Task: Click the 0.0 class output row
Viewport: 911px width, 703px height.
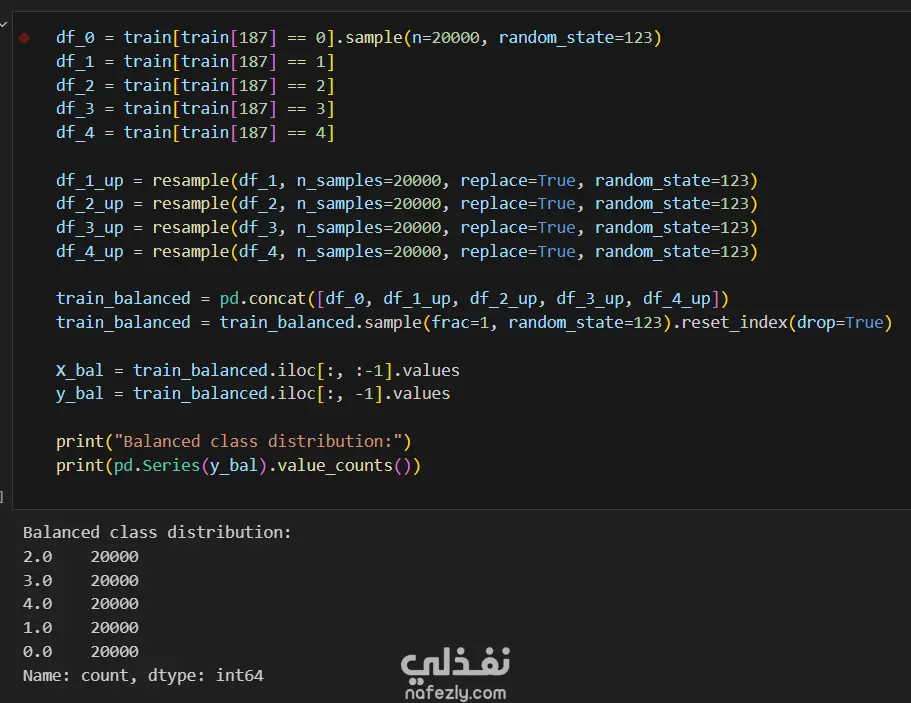Action: click(80, 652)
